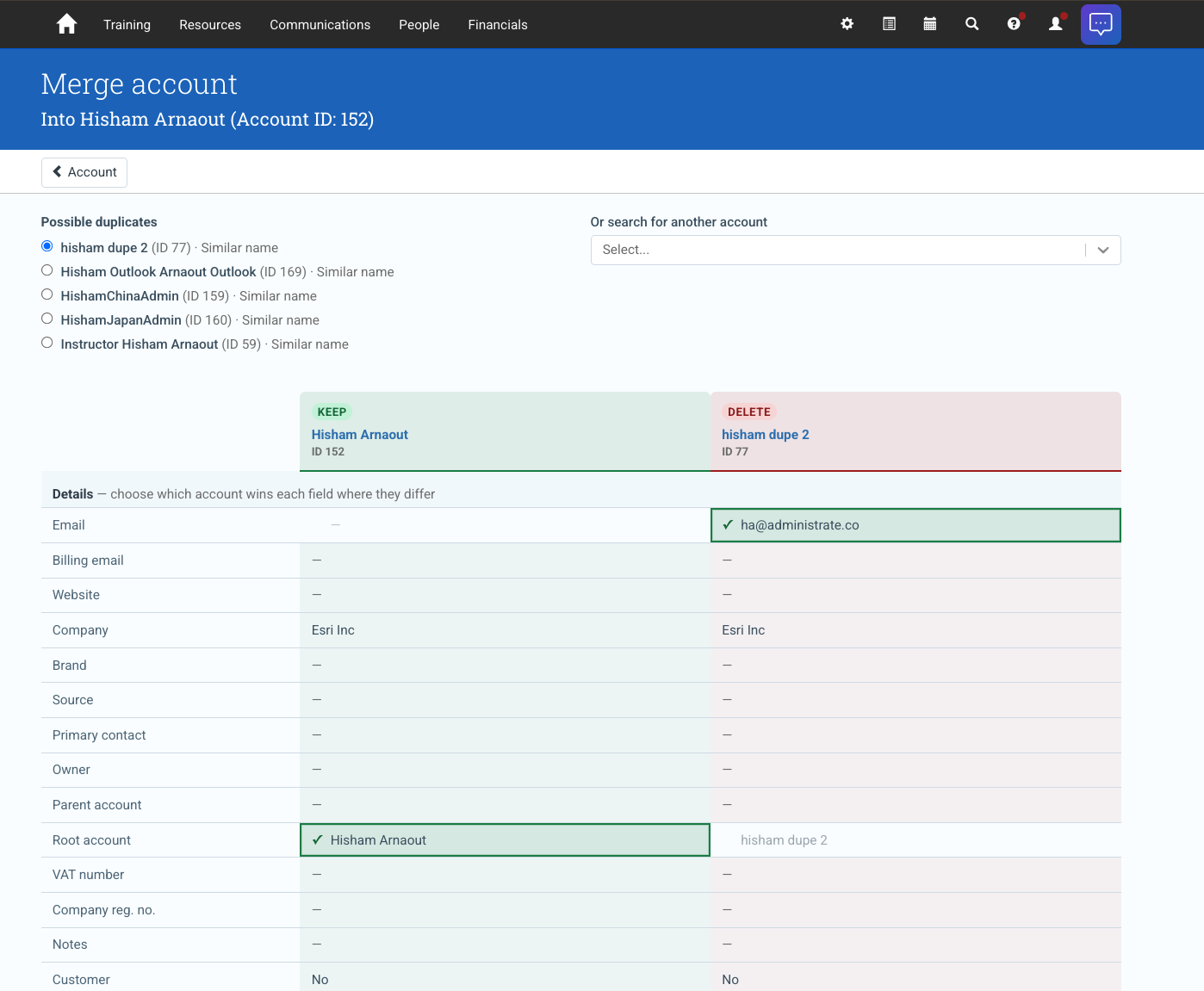Click the VAT number row label
This screenshot has width=1204, height=991.
[x=88, y=875]
